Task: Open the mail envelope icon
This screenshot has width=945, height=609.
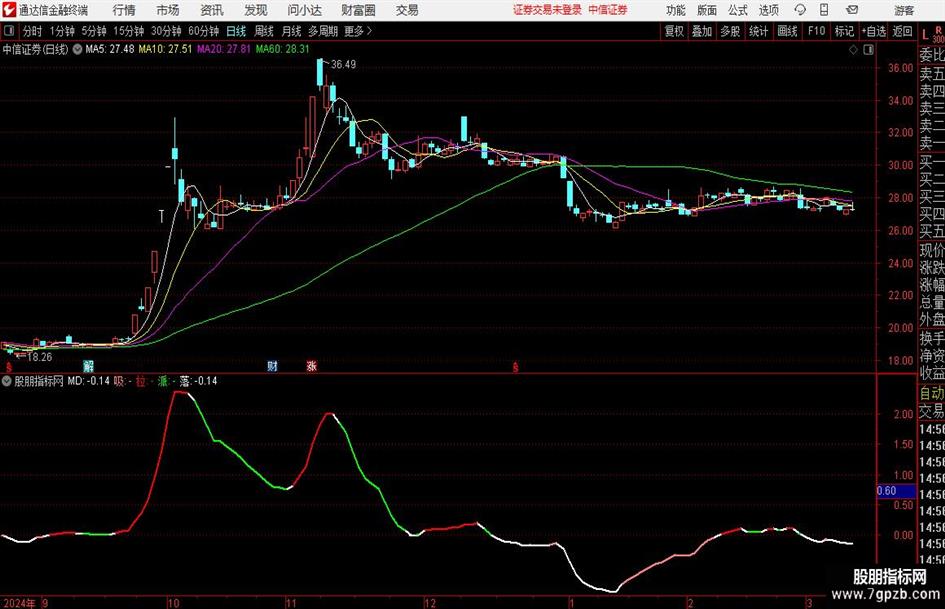Action: [x=852, y=10]
